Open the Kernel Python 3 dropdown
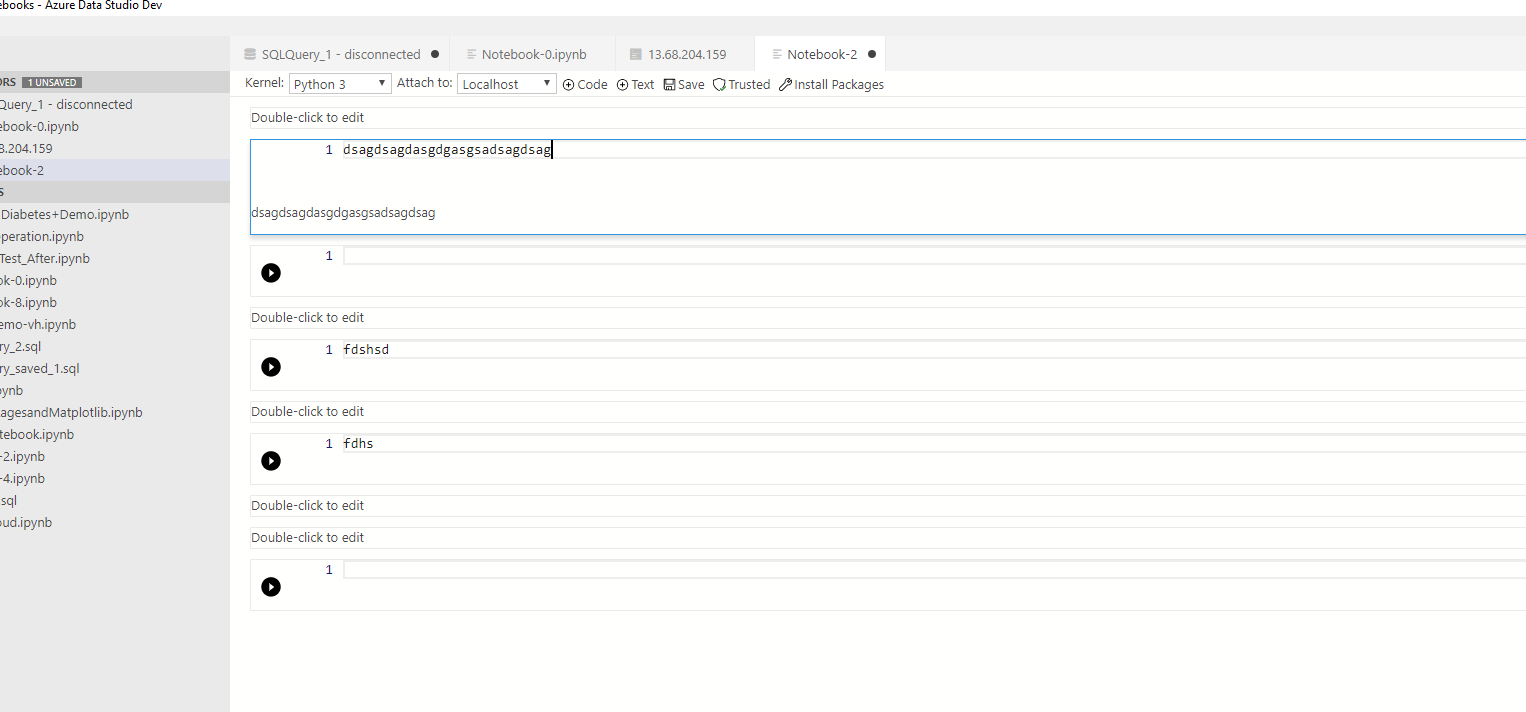Screen dimensions: 1526x712 [x=340, y=84]
